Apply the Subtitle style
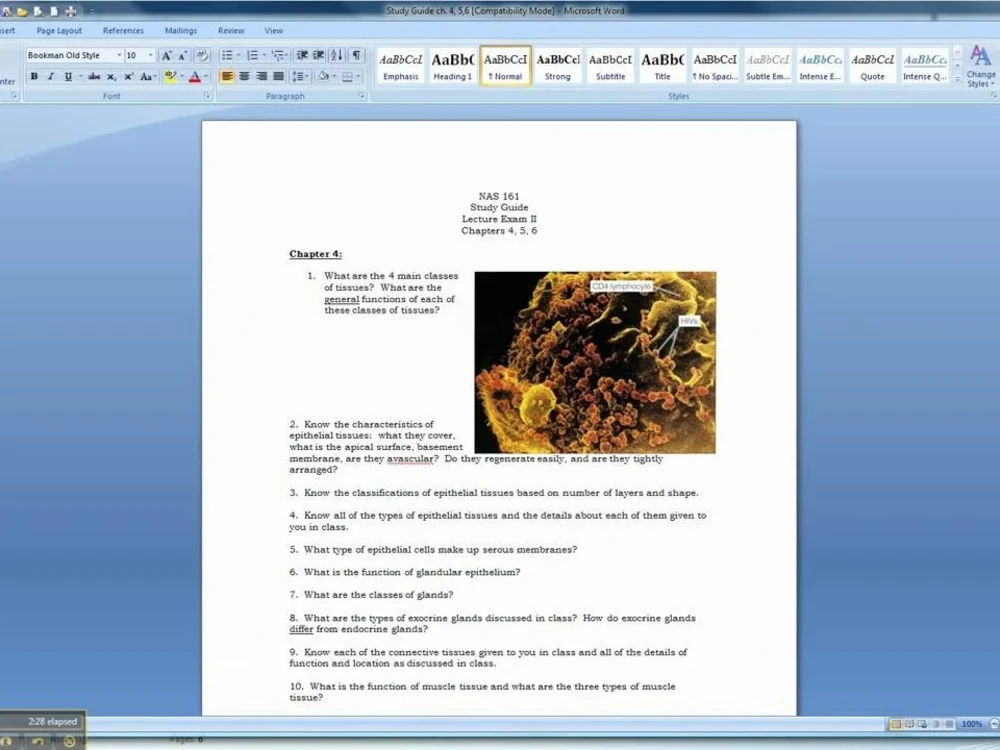 [610, 66]
